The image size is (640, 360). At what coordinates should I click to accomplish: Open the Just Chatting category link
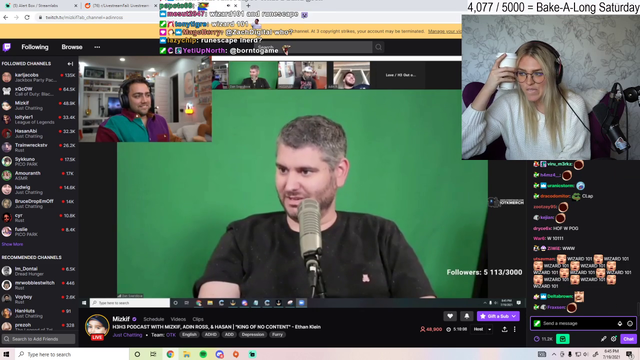click(x=127, y=335)
